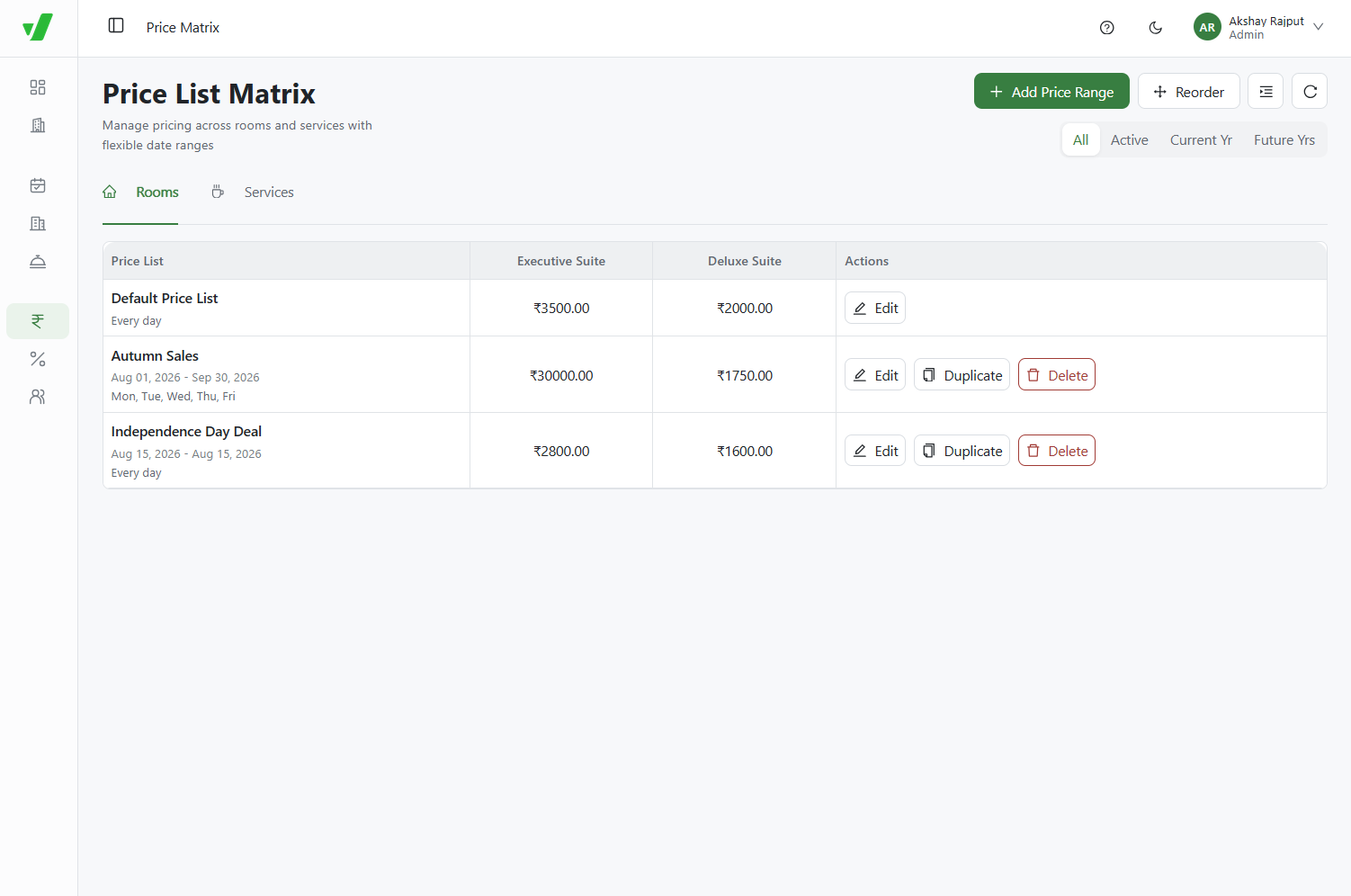Click the Deluxe Suite column header
1351x896 pixels.
745,261
